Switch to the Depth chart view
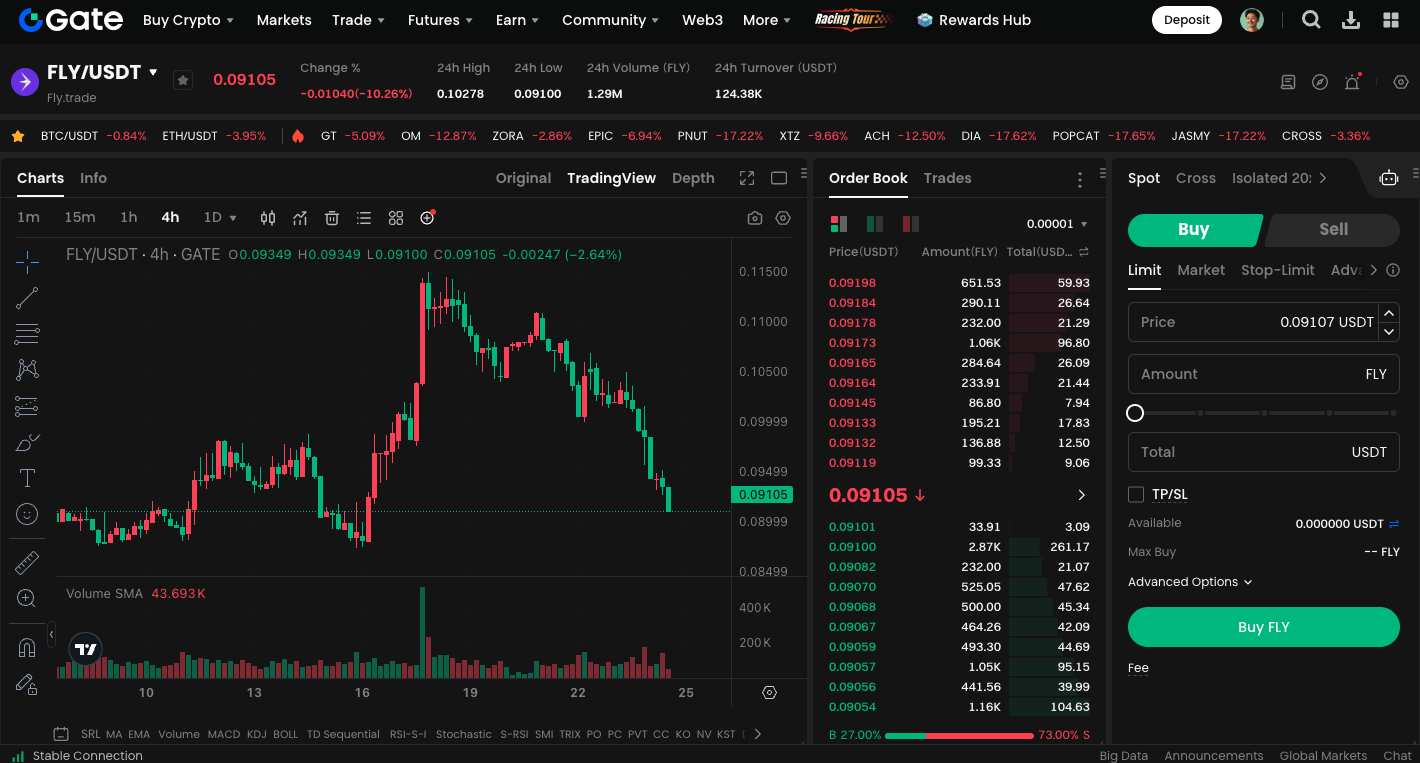The image size is (1420, 763). (x=693, y=178)
